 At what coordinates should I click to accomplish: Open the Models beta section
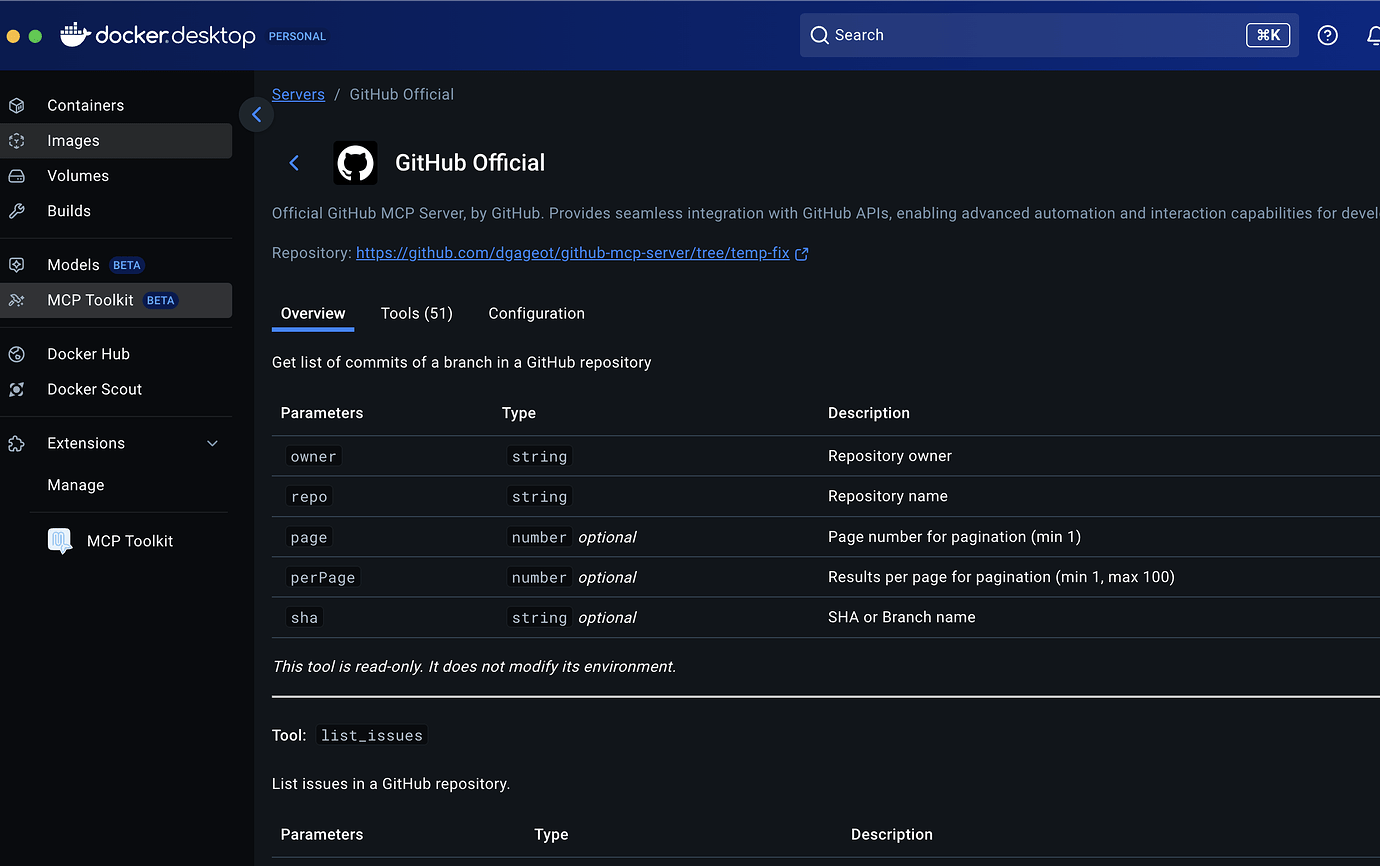(x=73, y=264)
